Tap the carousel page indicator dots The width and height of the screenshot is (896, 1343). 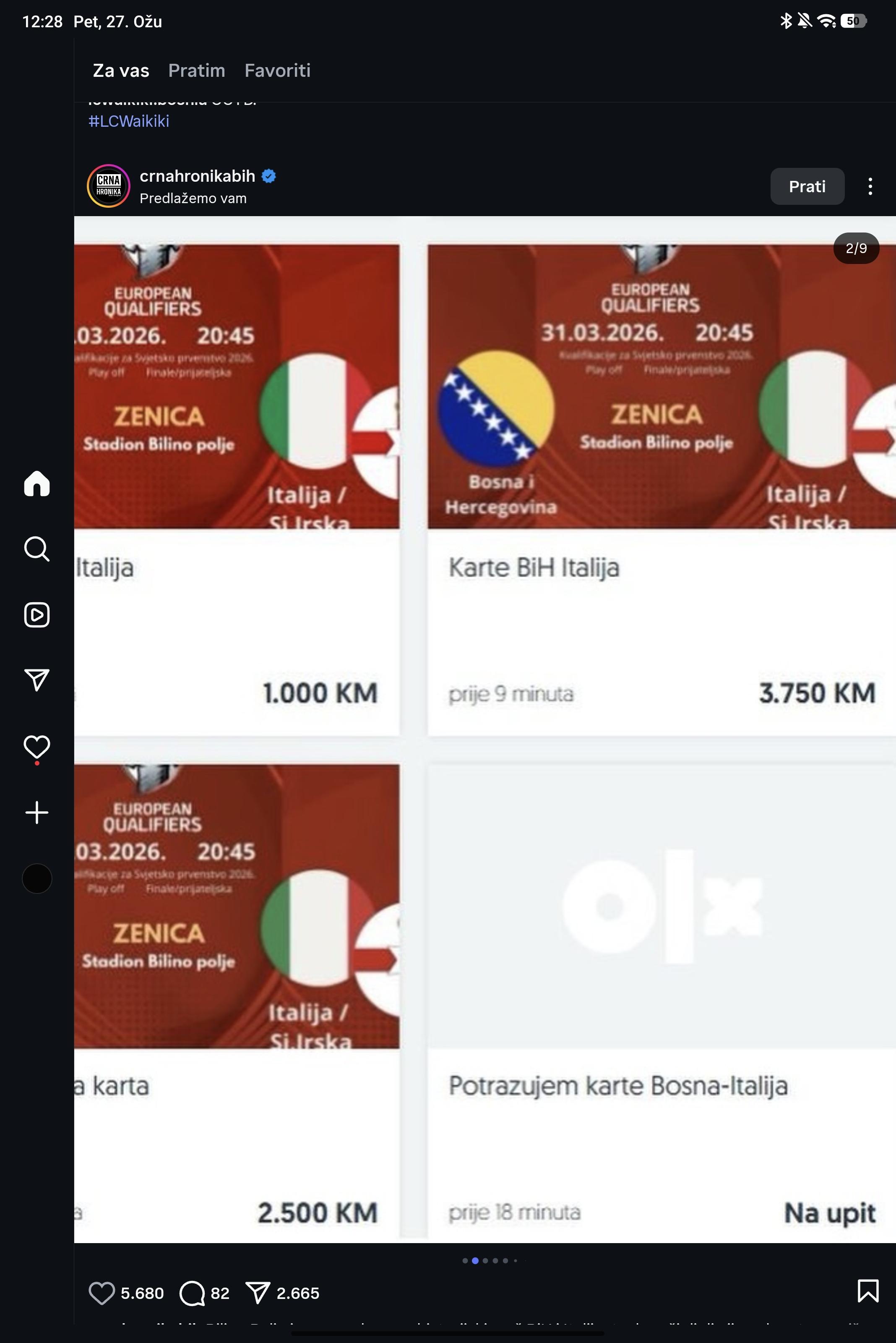(490, 1260)
